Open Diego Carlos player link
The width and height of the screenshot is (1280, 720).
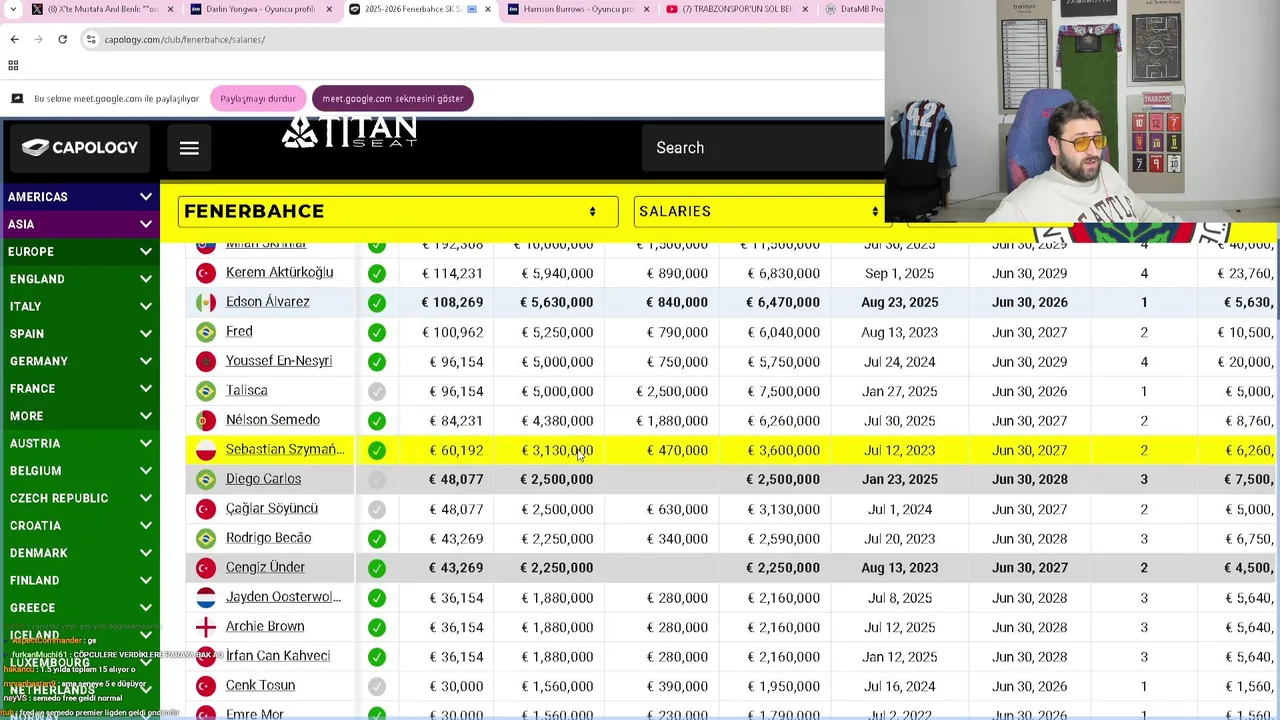(264, 479)
